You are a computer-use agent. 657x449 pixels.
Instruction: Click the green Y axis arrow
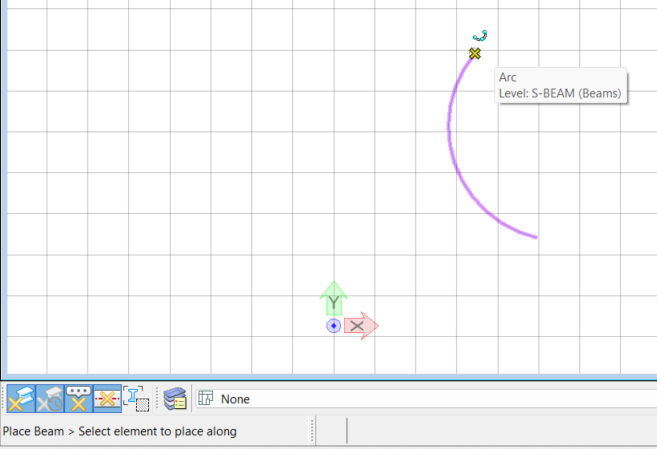tap(334, 298)
